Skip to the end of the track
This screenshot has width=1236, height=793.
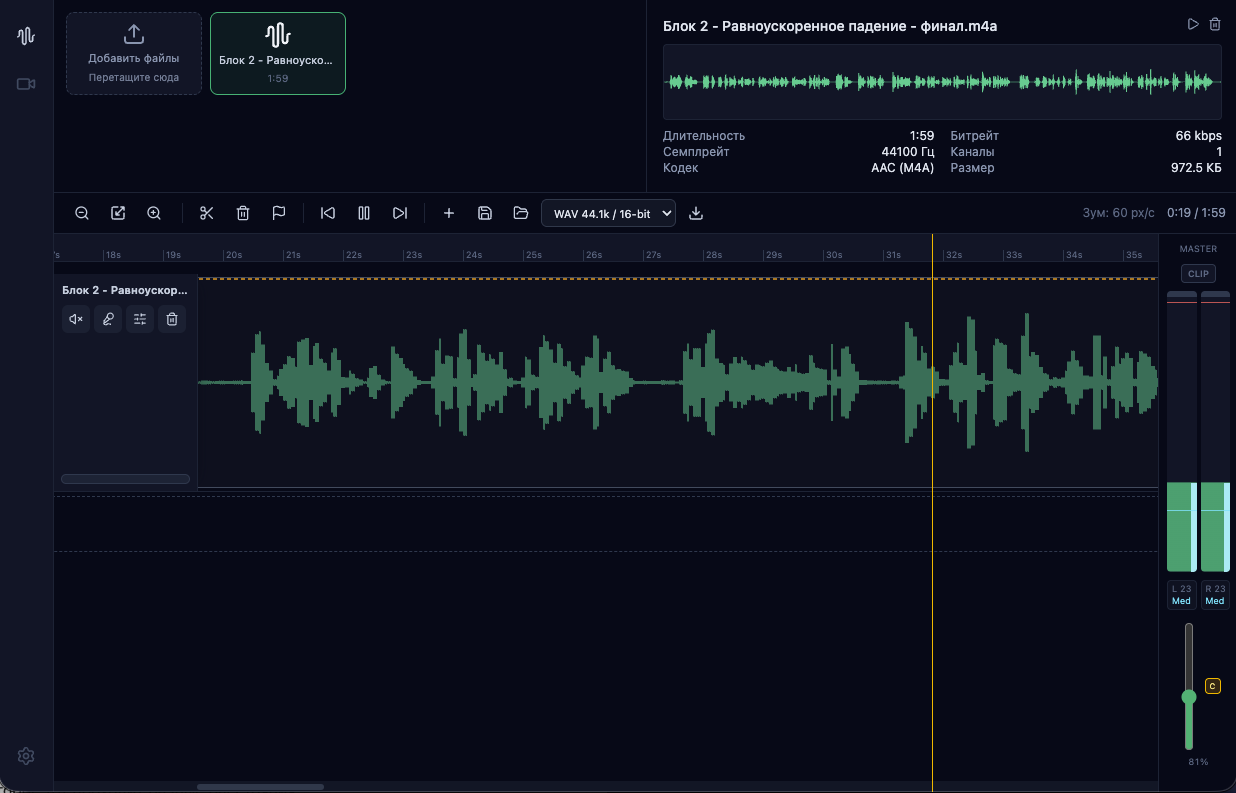(x=400, y=213)
